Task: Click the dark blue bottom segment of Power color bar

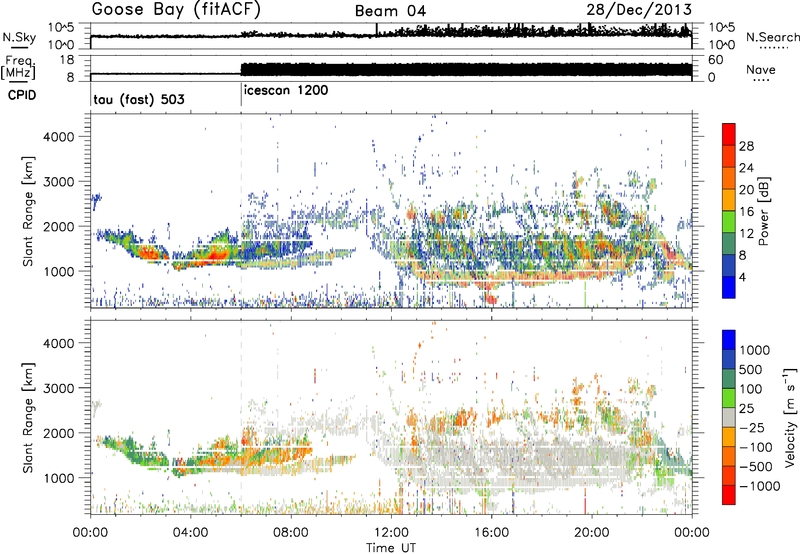Action: pos(729,287)
